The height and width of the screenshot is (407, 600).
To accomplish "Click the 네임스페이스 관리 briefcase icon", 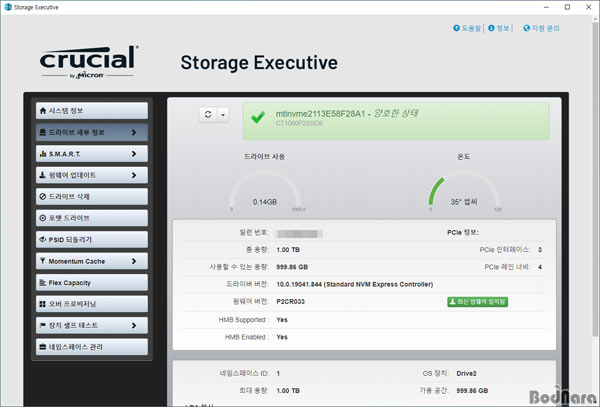I will 43,347.
